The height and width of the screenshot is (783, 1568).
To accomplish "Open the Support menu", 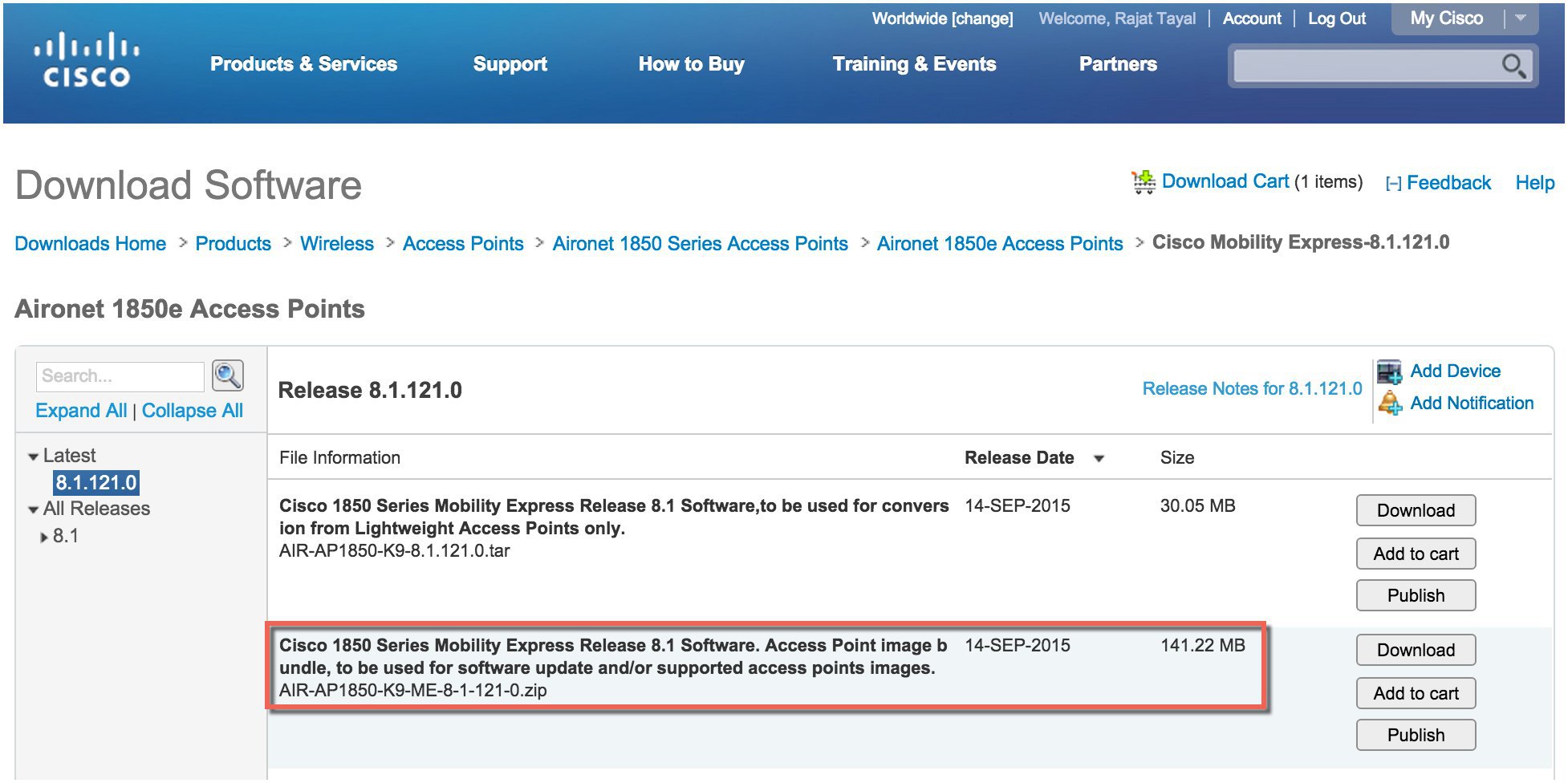I will 510,64.
